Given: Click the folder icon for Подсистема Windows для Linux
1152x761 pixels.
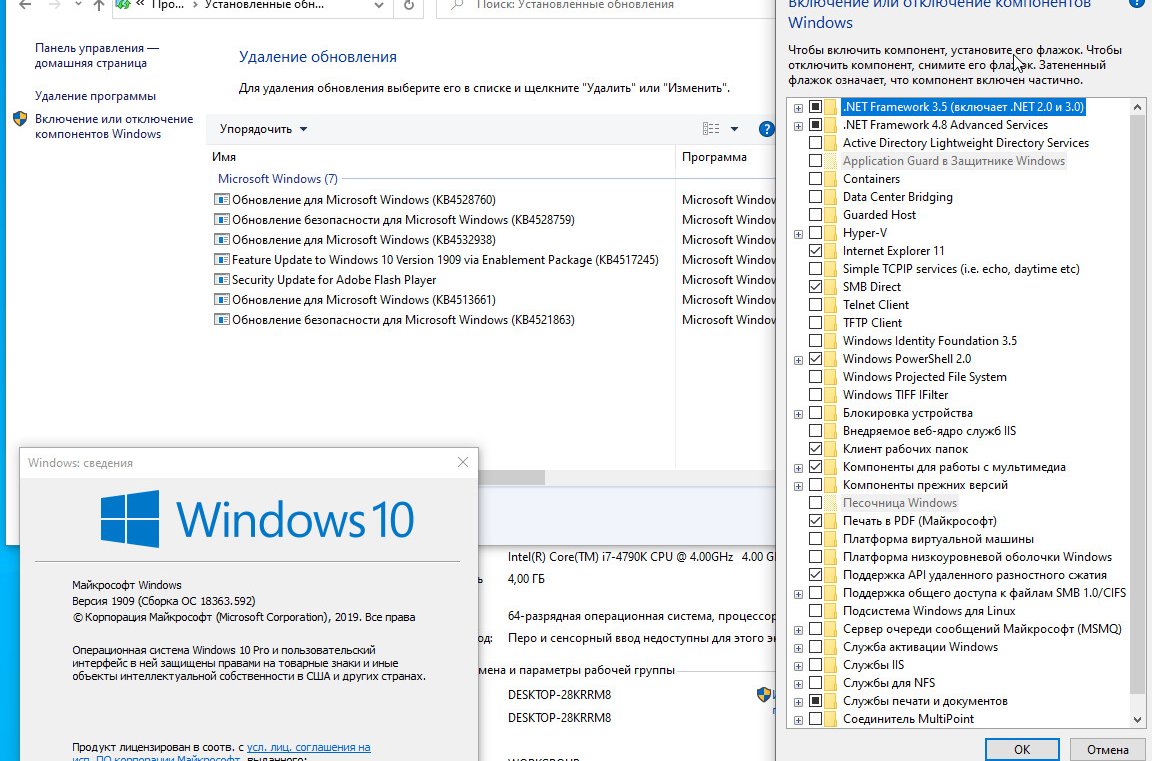Looking at the screenshot, I should (x=831, y=611).
